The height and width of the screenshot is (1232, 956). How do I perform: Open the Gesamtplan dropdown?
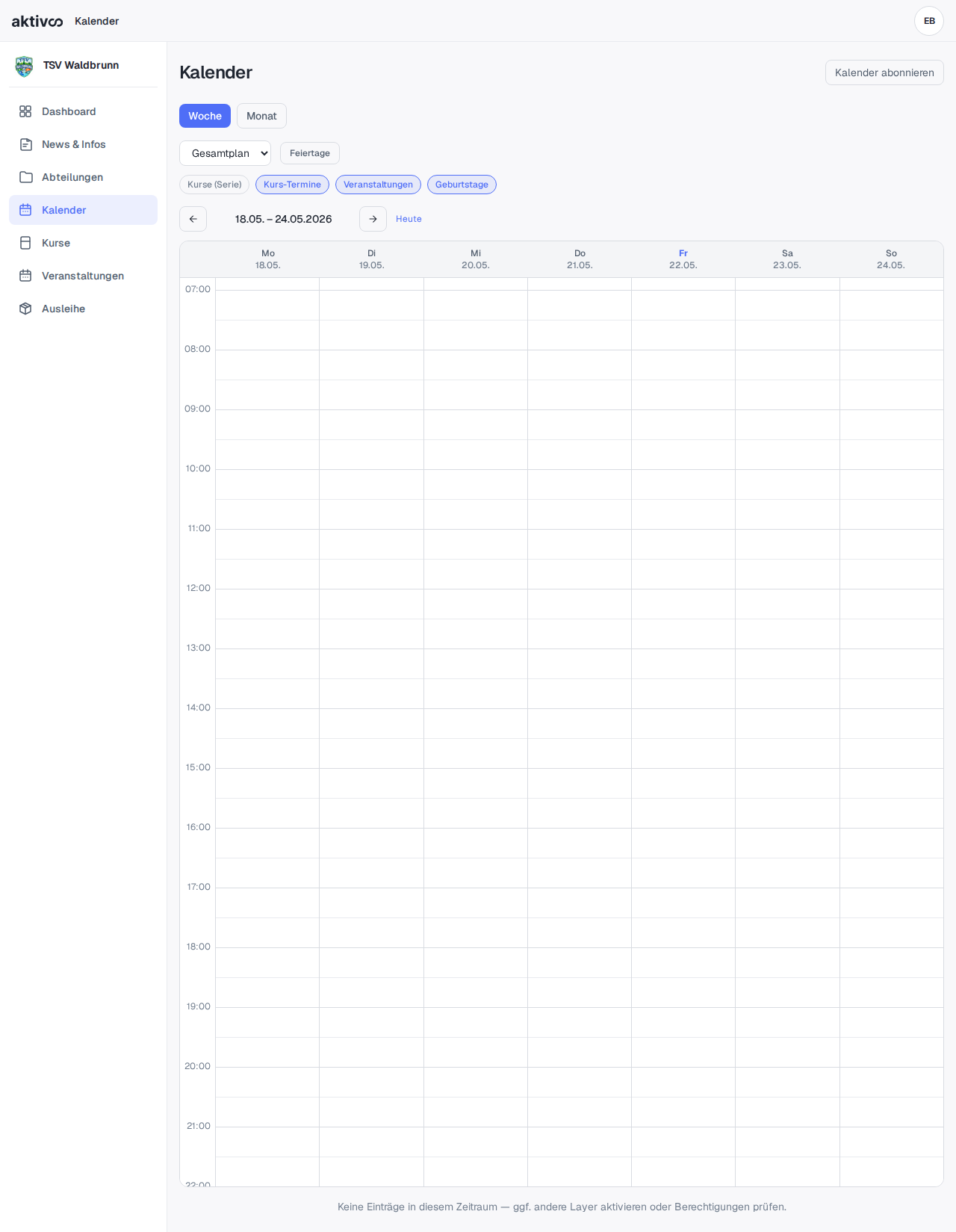click(x=225, y=153)
